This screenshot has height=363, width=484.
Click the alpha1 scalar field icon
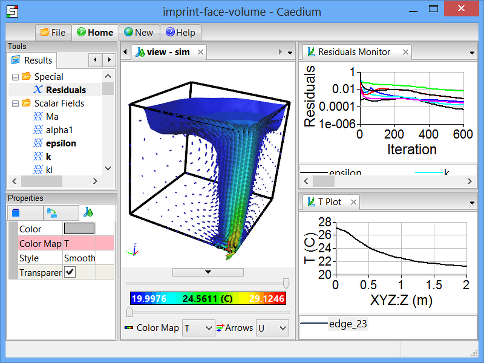click(x=38, y=130)
